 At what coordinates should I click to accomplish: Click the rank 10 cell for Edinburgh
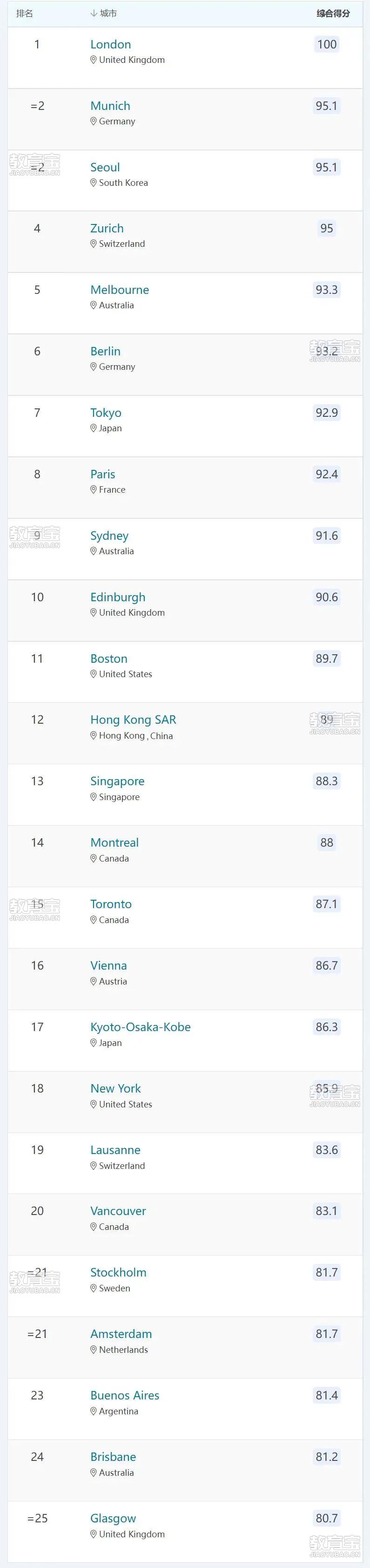(x=37, y=597)
